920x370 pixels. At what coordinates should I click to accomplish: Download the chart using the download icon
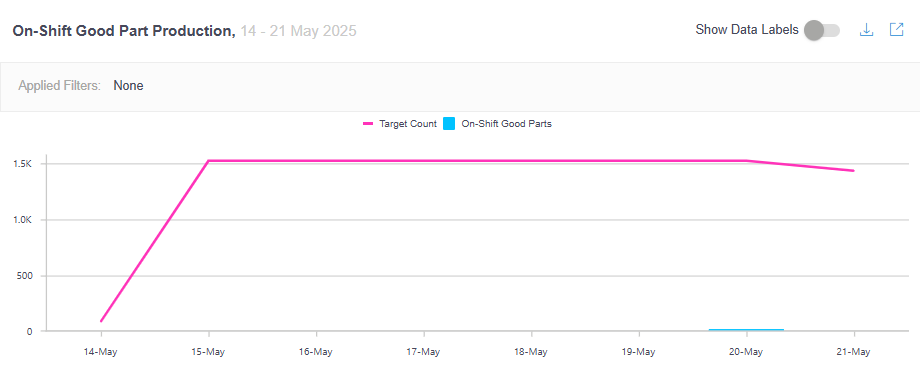pyautogui.click(x=867, y=30)
